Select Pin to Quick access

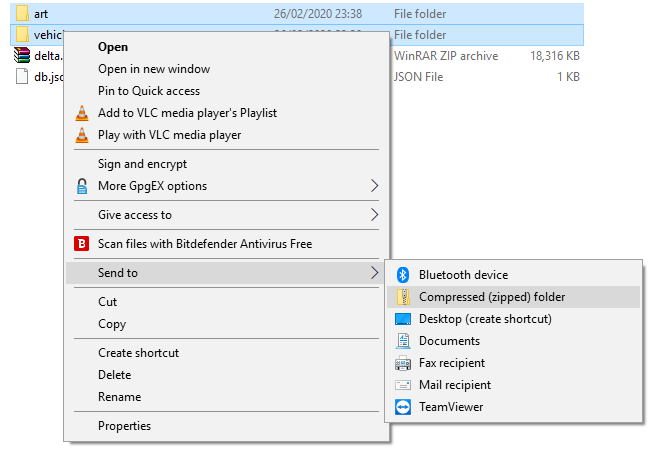coord(148,91)
